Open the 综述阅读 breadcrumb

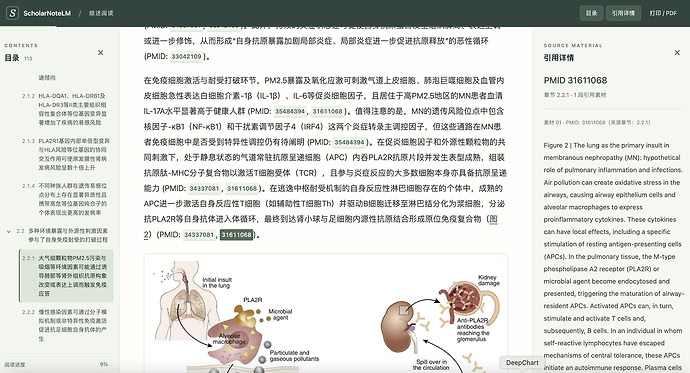coord(101,13)
